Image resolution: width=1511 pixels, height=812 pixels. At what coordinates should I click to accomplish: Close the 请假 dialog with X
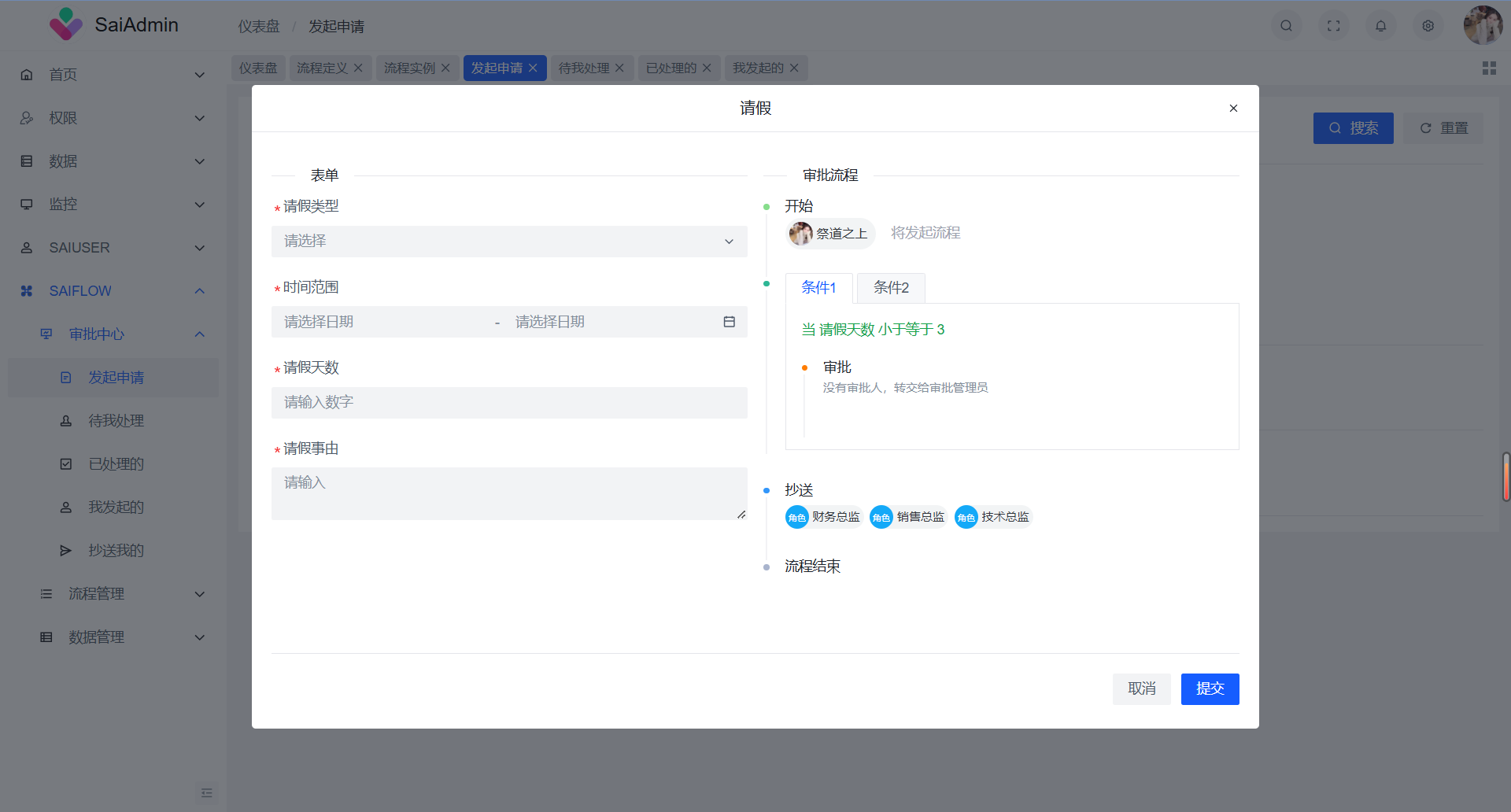tap(1233, 109)
